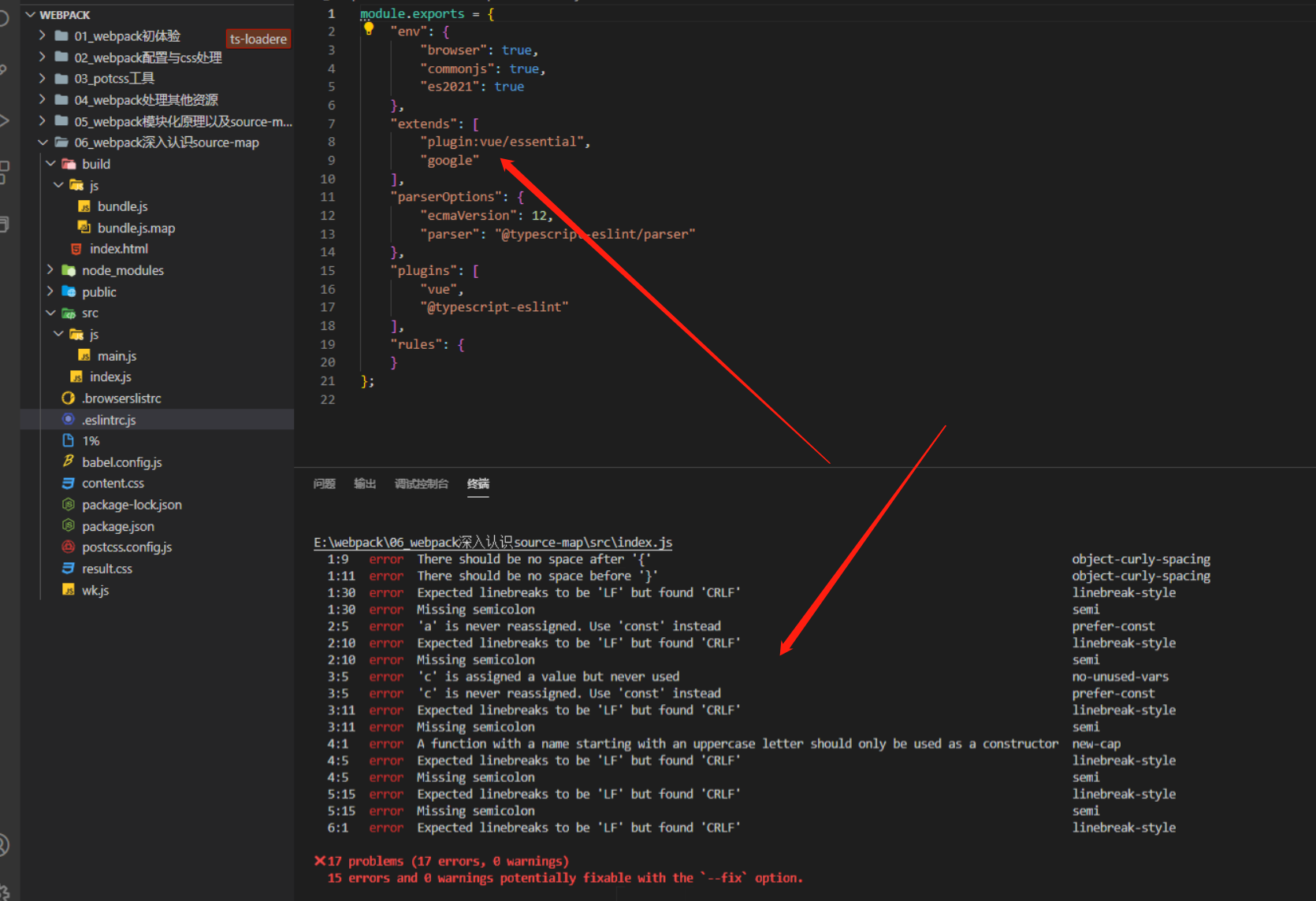Open the main.js source file

pos(115,355)
